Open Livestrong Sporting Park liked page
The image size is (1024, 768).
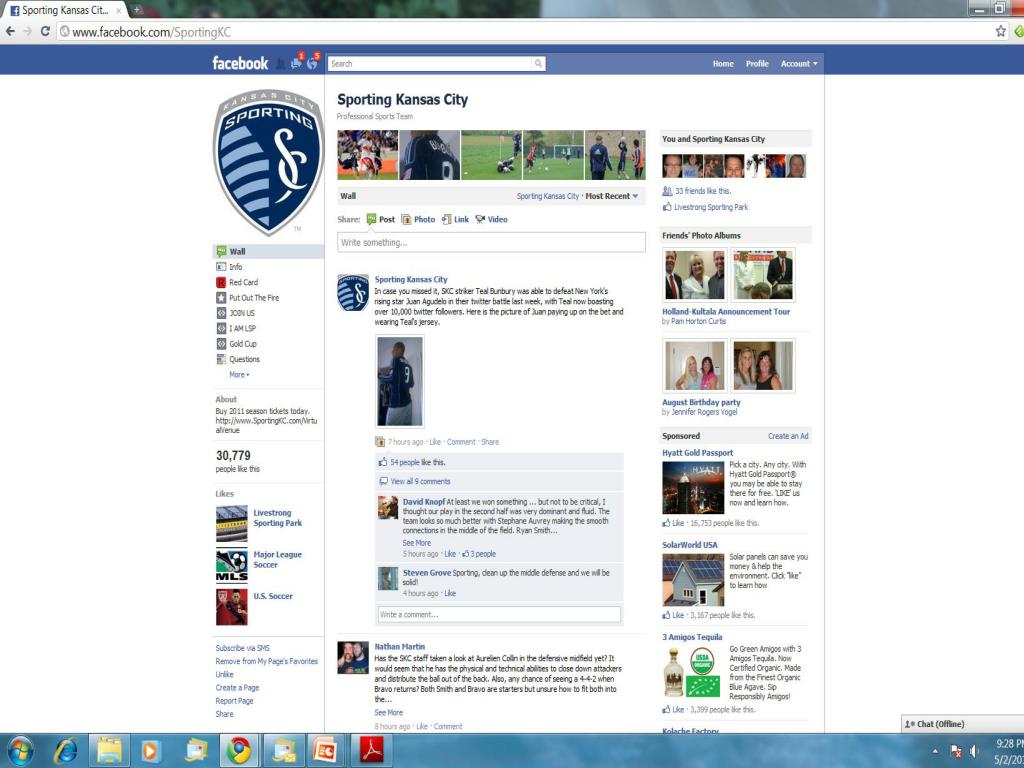[x=278, y=518]
